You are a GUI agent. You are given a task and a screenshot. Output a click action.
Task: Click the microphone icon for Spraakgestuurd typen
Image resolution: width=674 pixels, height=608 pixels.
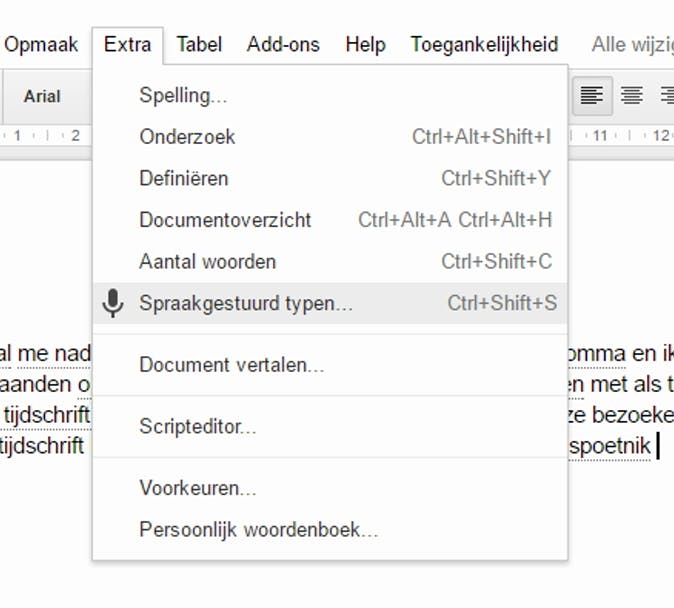coord(114,303)
